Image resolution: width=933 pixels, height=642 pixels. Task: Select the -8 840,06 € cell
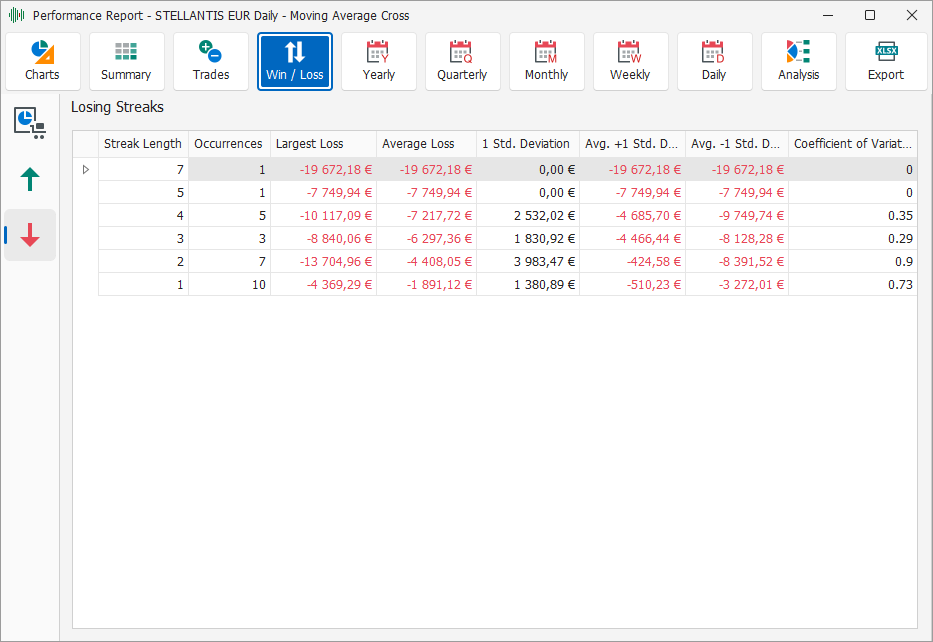(x=323, y=239)
